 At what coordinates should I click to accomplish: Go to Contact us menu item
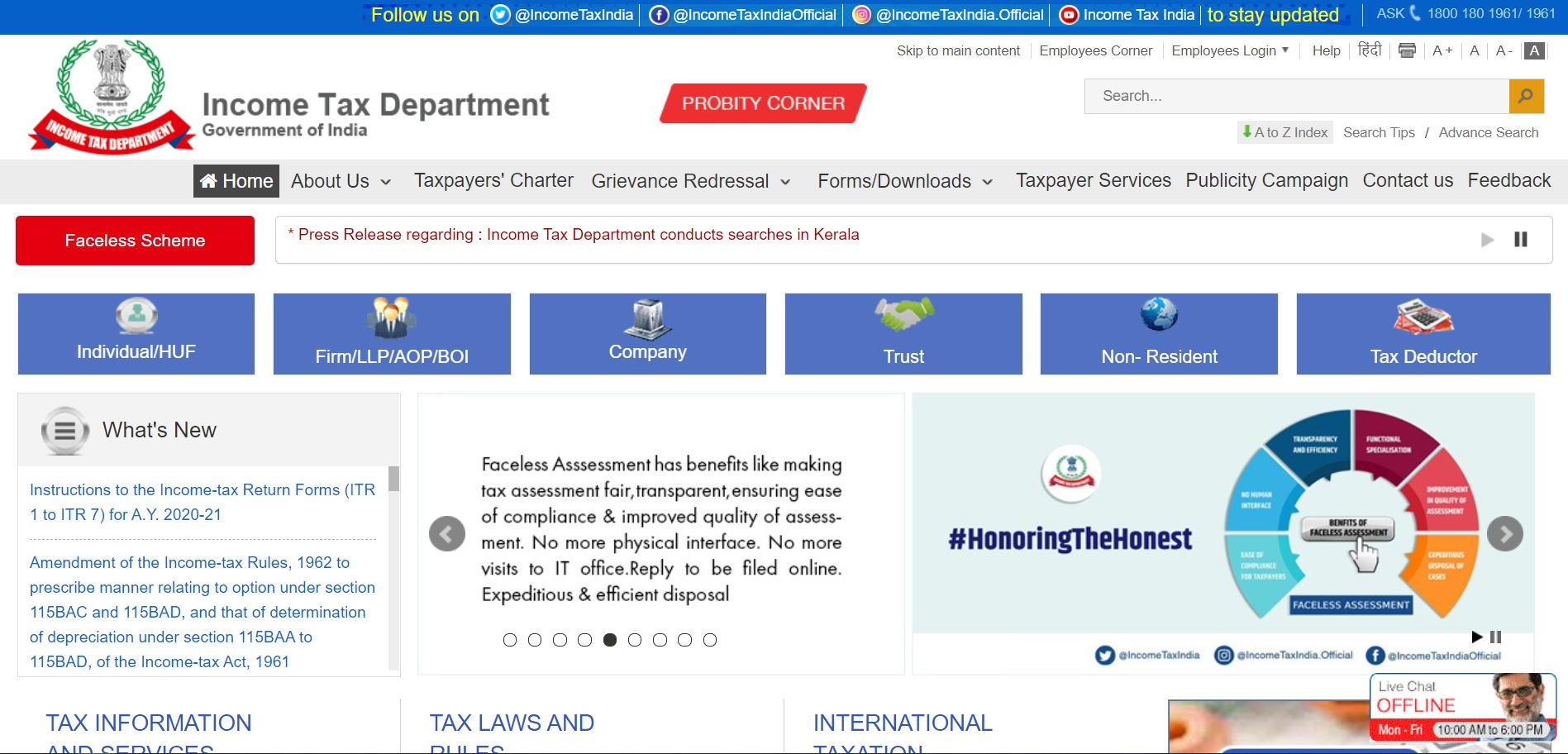coord(1407,181)
